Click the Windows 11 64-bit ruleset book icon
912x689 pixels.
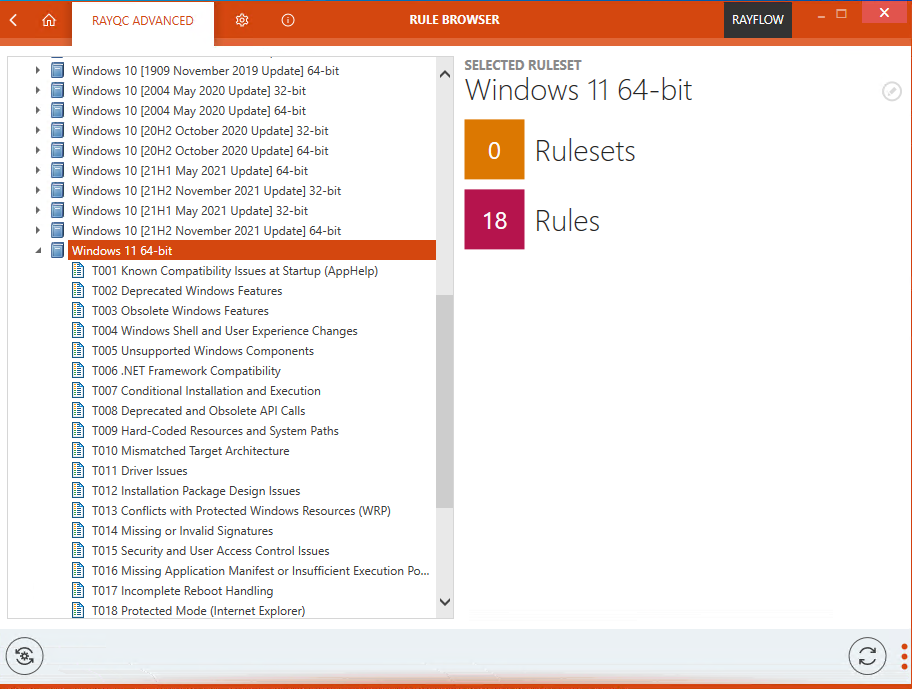point(57,251)
